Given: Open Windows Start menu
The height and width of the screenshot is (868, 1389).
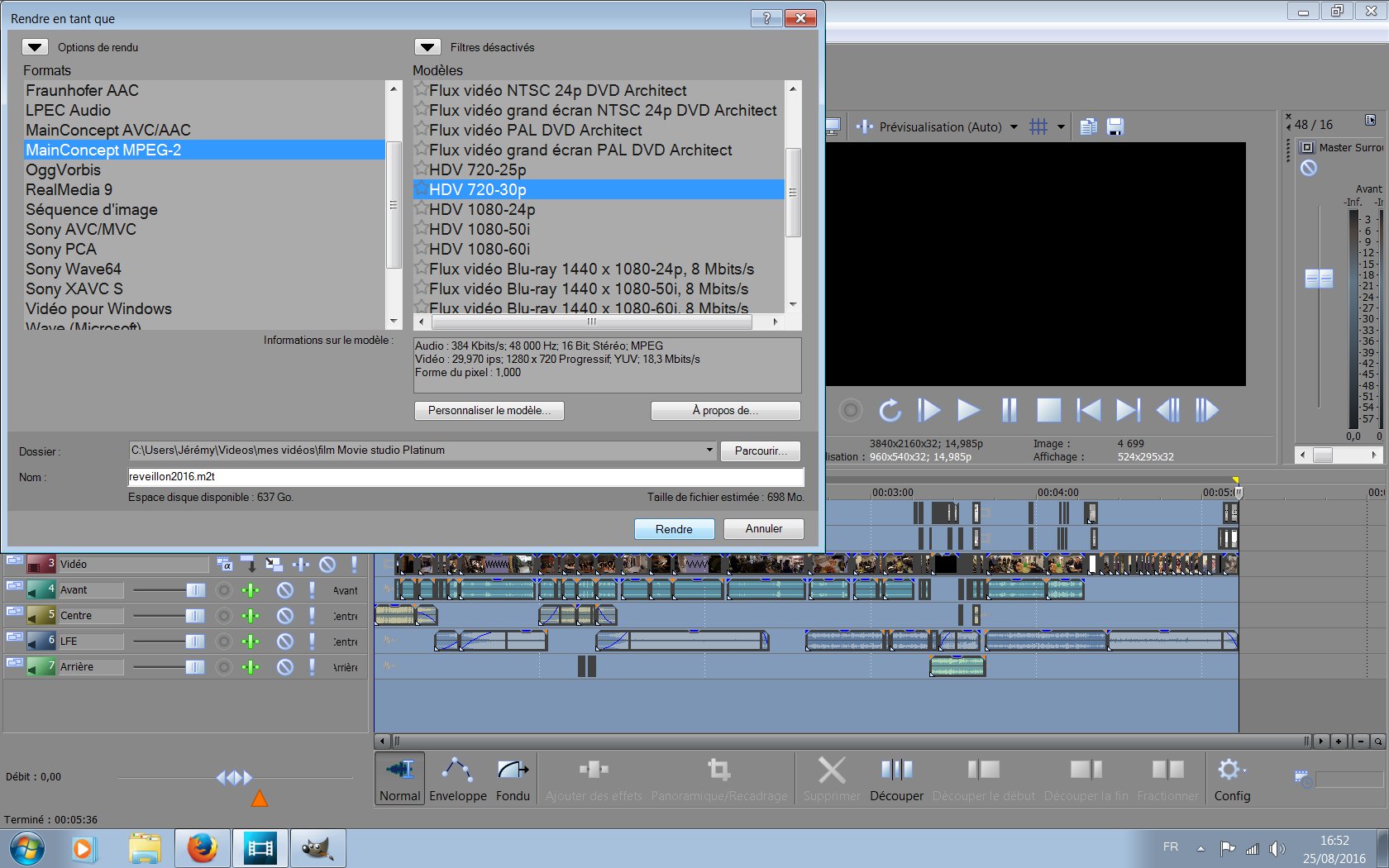Looking at the screenshot, I should (26, 848).
